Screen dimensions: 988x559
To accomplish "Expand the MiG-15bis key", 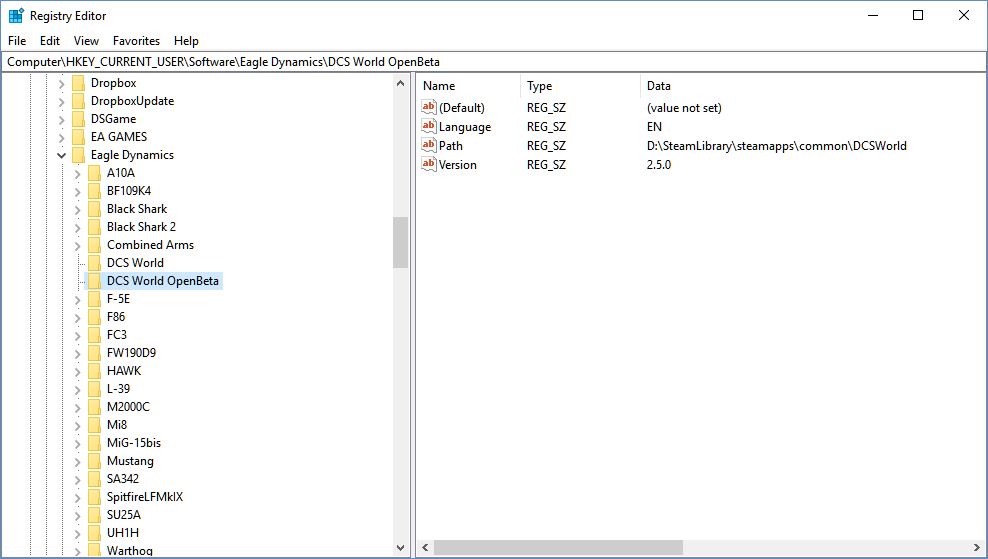I will (x=78, y=444).
